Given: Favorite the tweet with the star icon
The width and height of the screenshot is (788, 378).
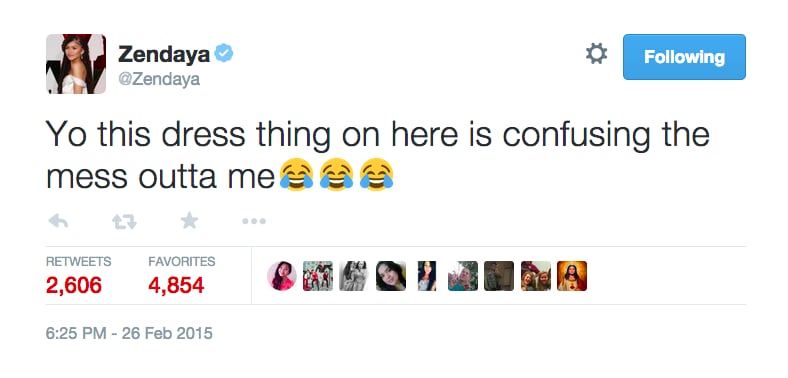Looking at the screenshot, I should tap(189, 220).
